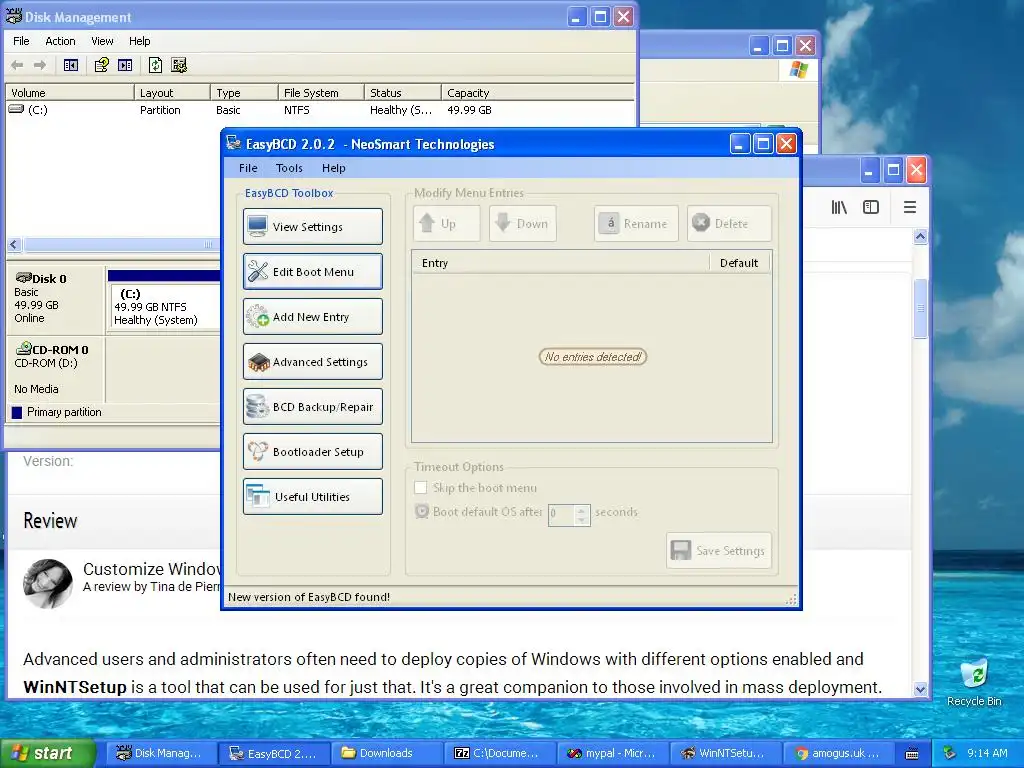This screenshot has height=768, width=1024.
Task: Open View Settings in EasyBCD Toolbox
Action: point(313,227)
